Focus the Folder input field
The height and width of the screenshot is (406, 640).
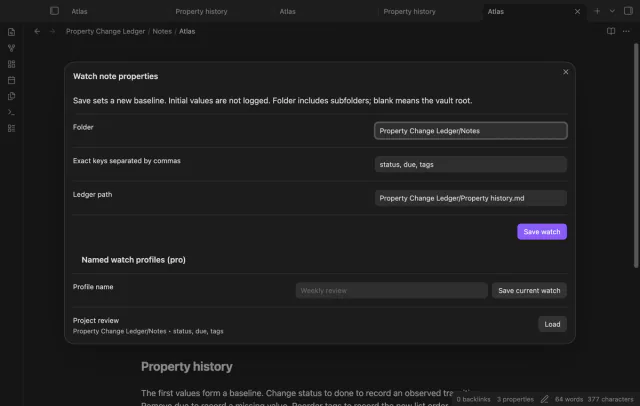(x=471, y=131)
